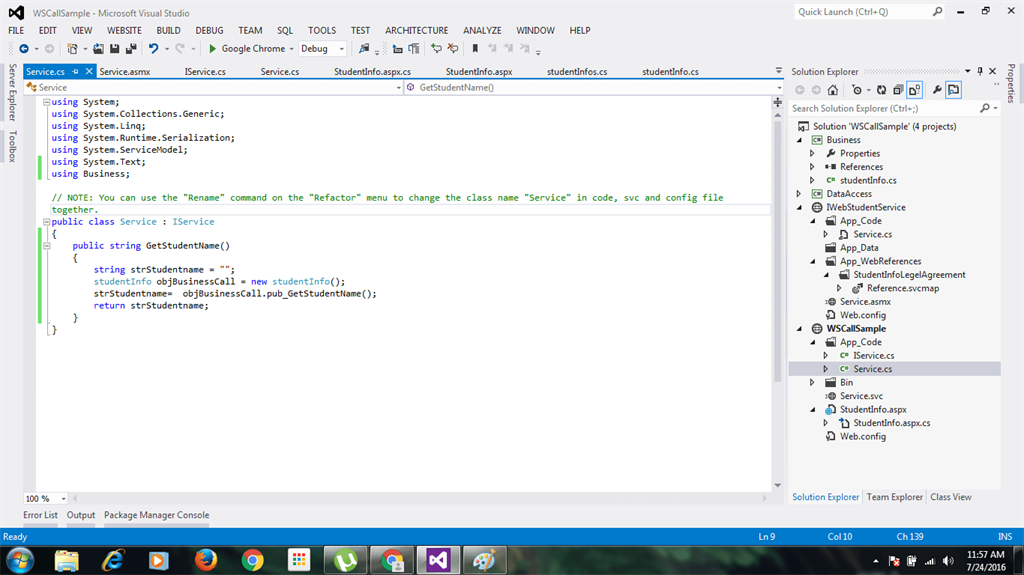The image size is (1024, 575).
Task: Toggle the pin on the Service.cs tab
Action: pos(75,72)
